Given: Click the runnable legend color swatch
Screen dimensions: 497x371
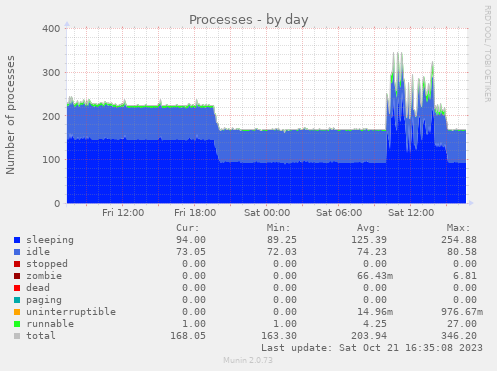Looking at the screenshot, I should coord(17,324).
